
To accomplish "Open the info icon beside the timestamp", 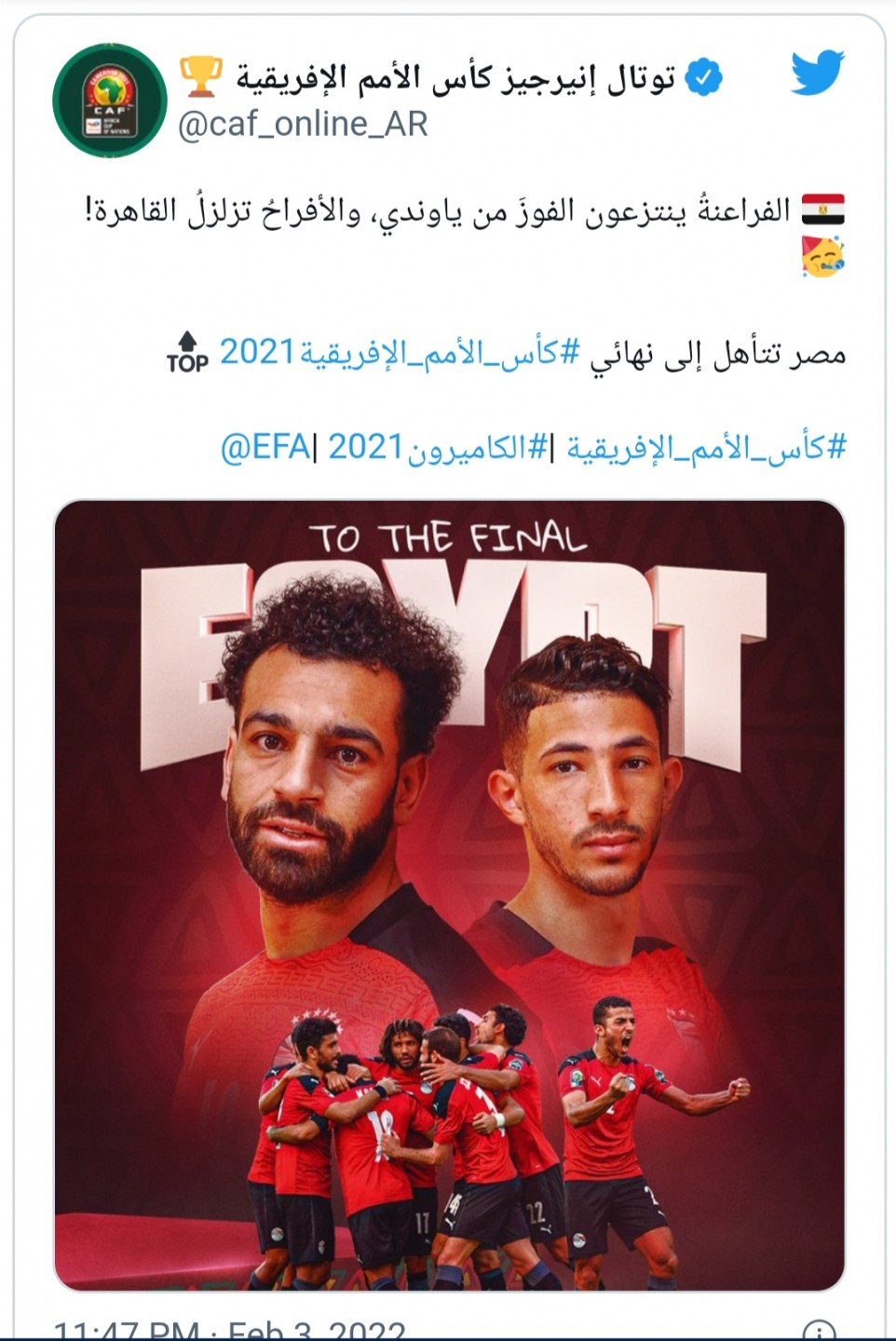I will point(819,1332).
